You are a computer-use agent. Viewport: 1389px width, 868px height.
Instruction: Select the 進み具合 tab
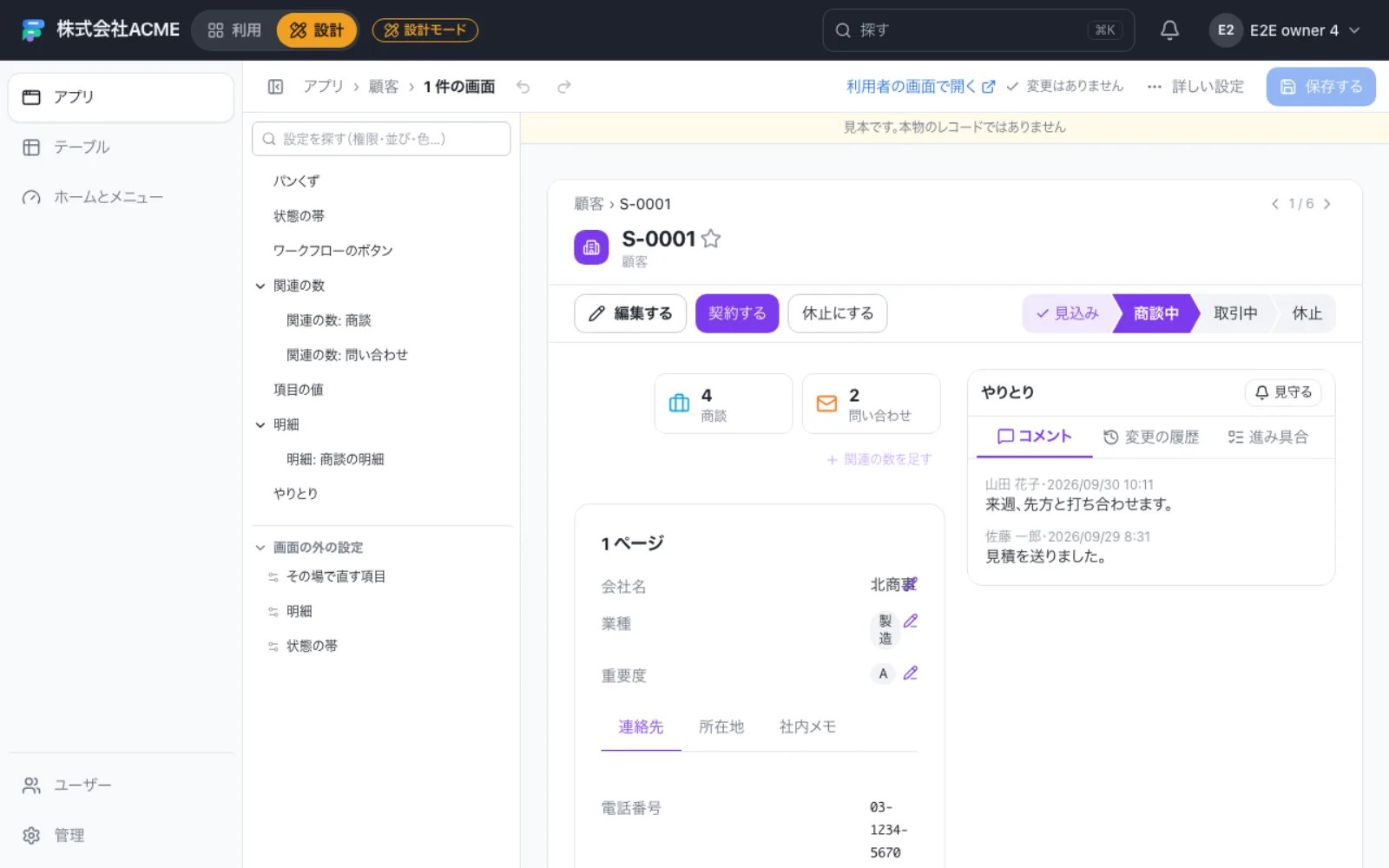click(x=1268, y=437)
